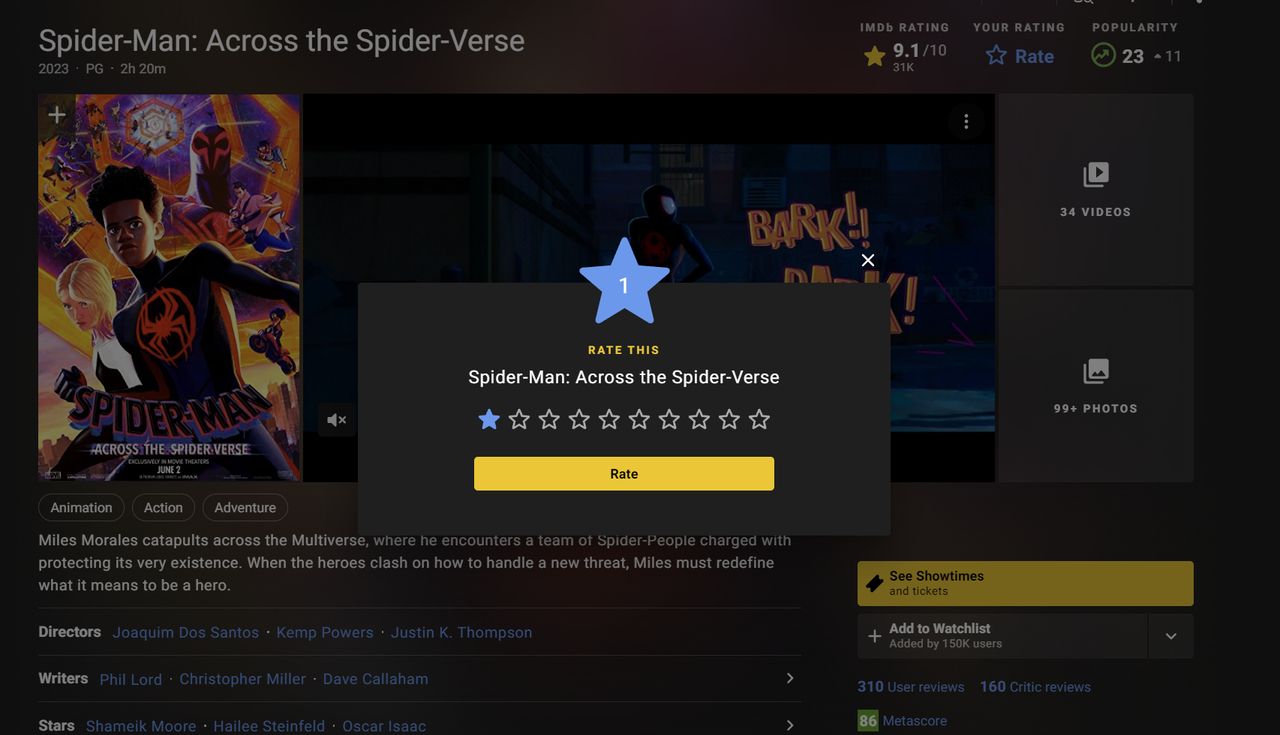Click the Your Rating star Rate link
1280x735 pixels.
1020,56
